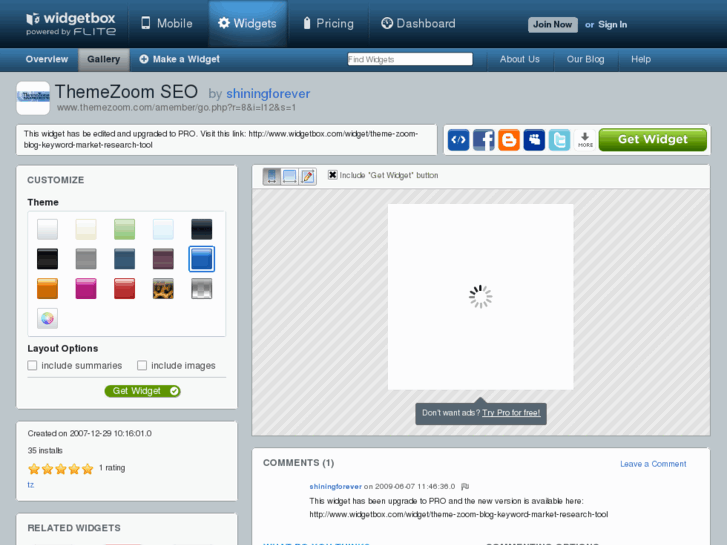The height and width of the screenshot is (545, 727).
Task: Click the tz tag link
Action: click(x=31, y=485)
